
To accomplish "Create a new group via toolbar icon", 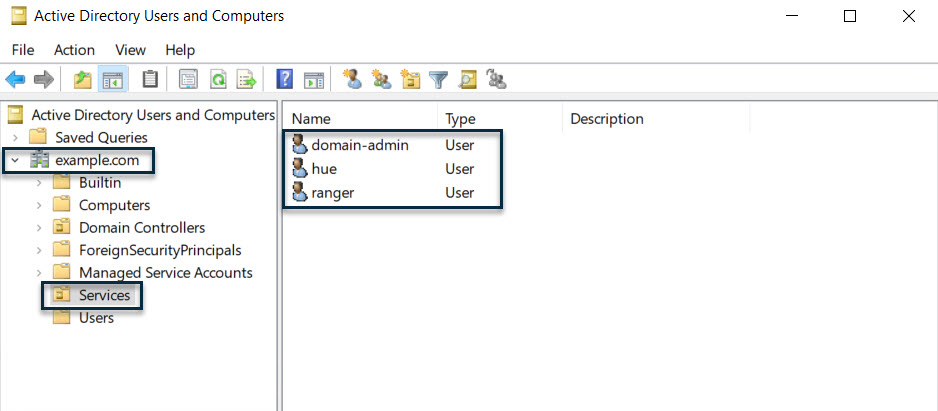I will [x=381, y=79].
